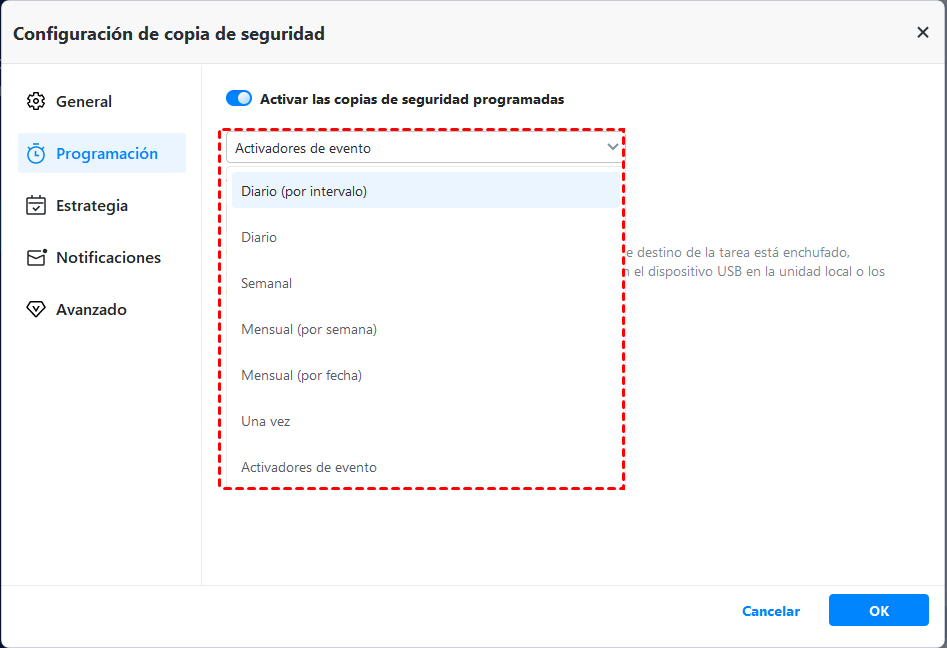947x648 pixels.
Task: Pick Mensual (por fecha) from list
Action: [301, 375]
